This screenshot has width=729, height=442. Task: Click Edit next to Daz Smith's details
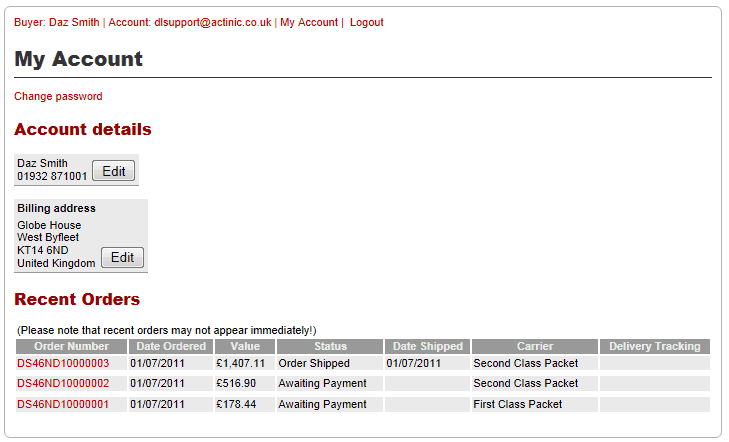(x=114, y=171)
